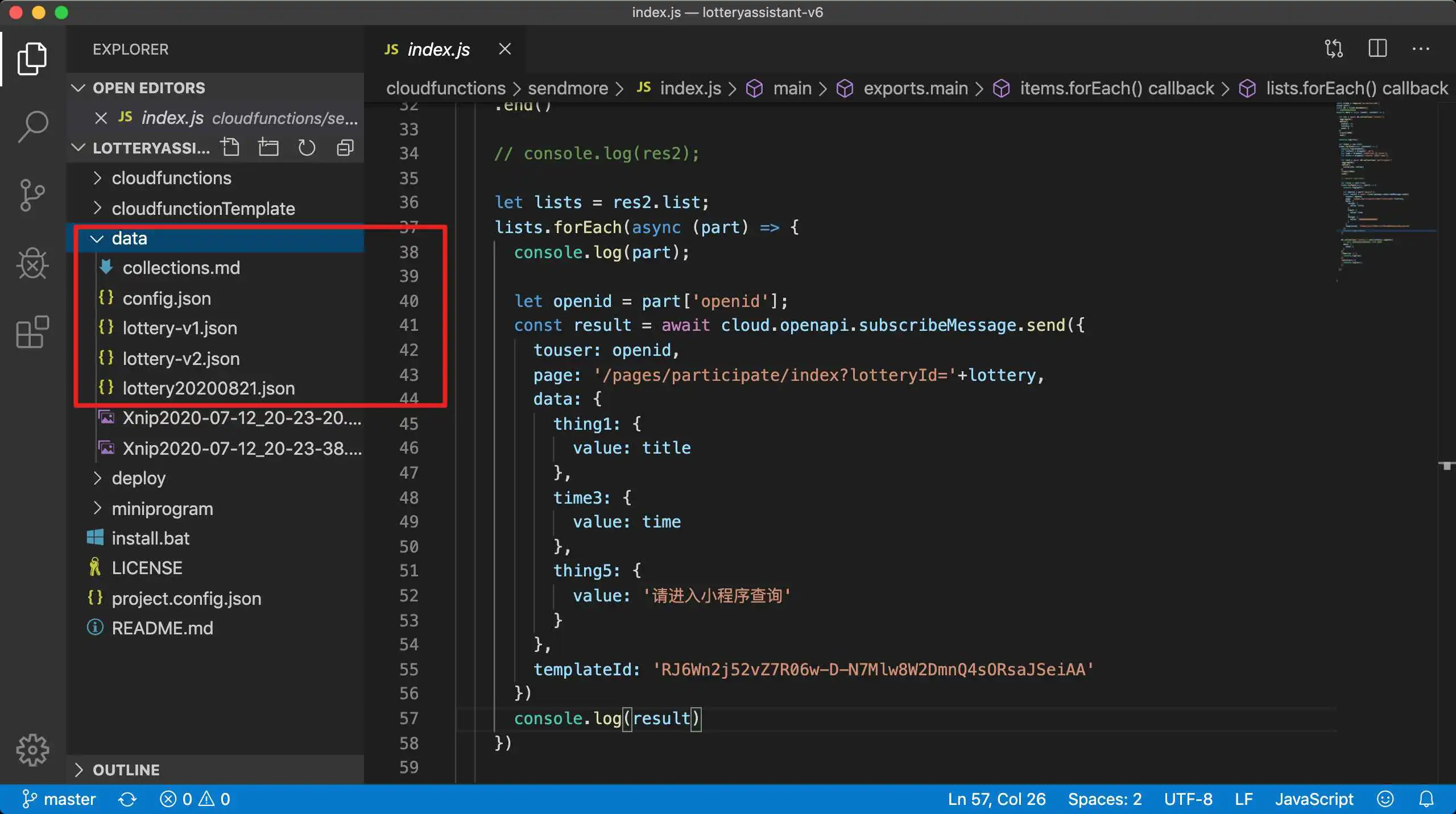Expand the cloudfunctions folder
1456x814 pixels.
(171, 178)
